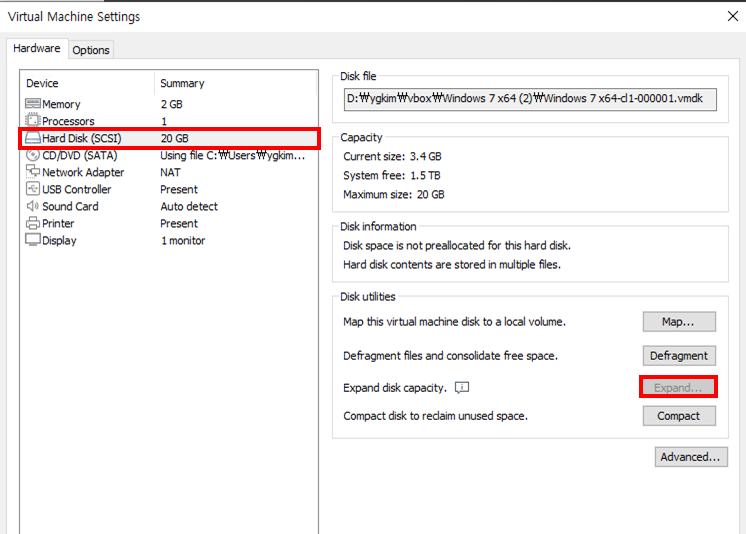Image resolution: width=746 pixels, height=534 pixels.
Task: Click the NAT network summary value
Action: [170, 172]
